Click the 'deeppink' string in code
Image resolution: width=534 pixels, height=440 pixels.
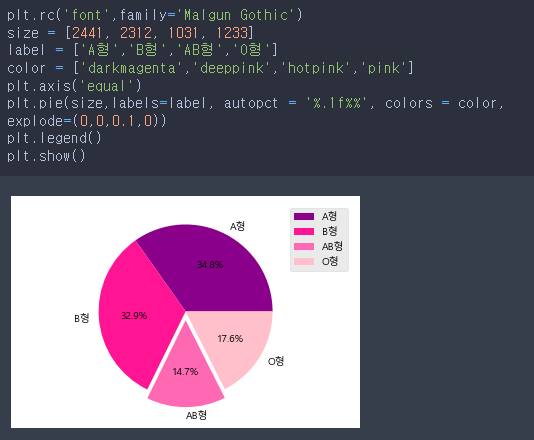point(232,68)
